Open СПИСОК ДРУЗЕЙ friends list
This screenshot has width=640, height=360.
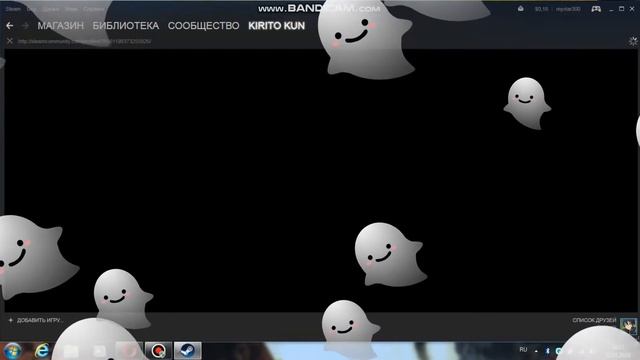[594, 320]
